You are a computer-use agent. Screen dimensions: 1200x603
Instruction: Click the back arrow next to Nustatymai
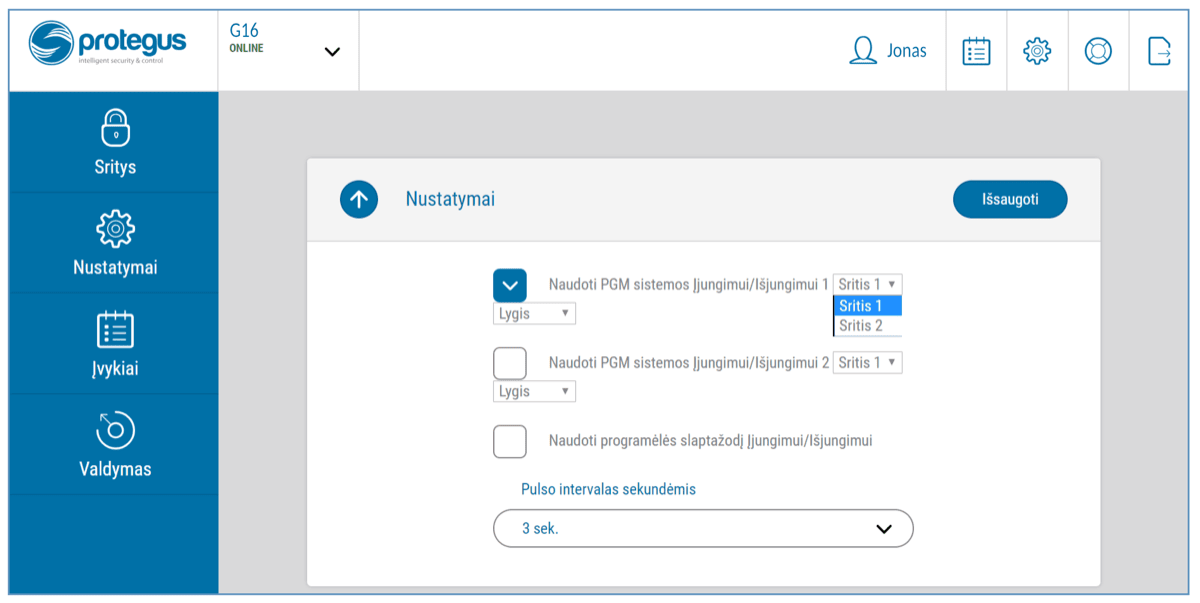tap(359, 199)
